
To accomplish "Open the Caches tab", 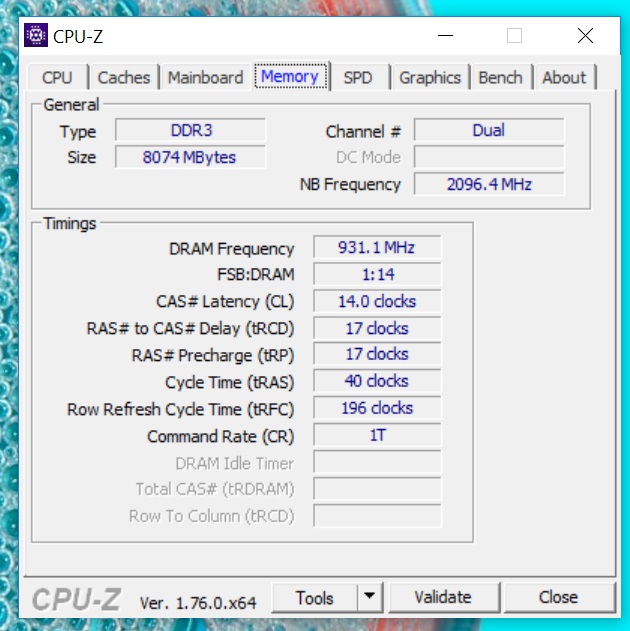I will [x=124, y=77].
